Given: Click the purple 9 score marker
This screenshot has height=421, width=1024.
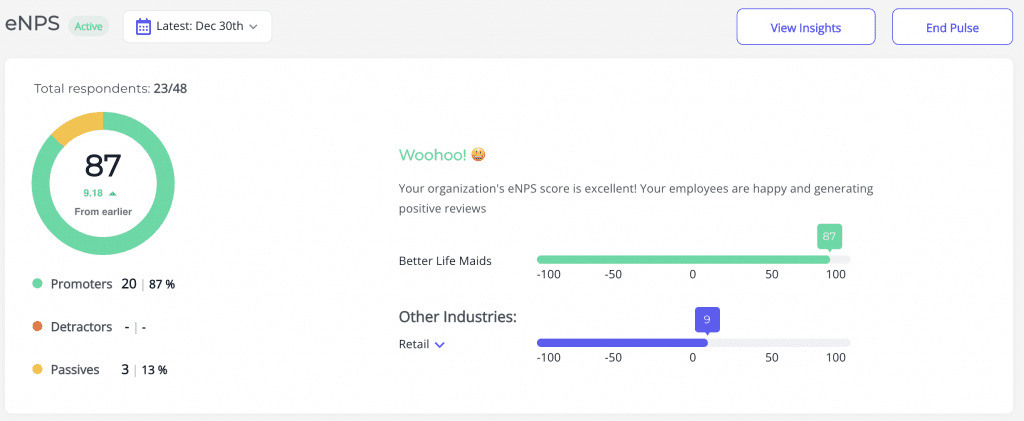Looking at the screenshot, I should click(x=707, y=320).
